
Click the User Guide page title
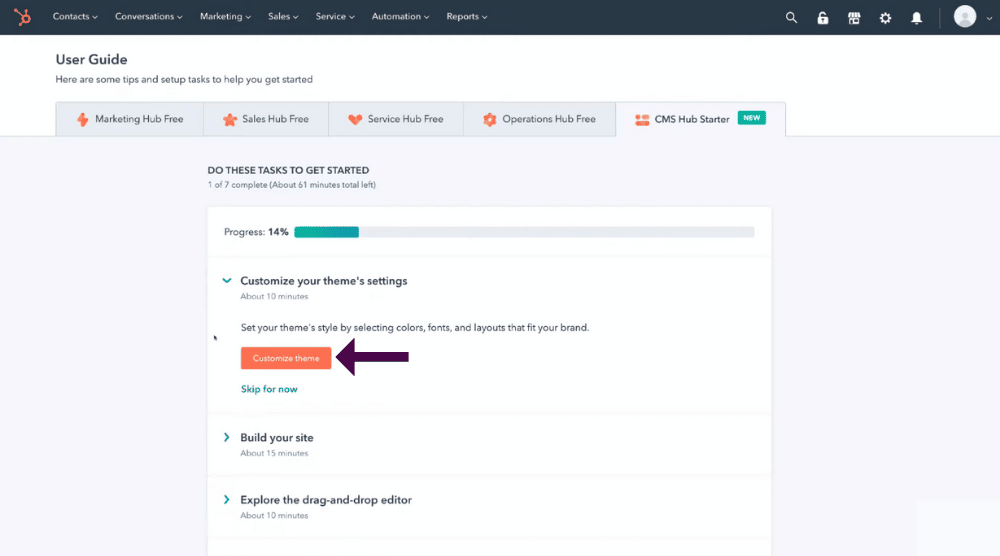click(91, 59)
